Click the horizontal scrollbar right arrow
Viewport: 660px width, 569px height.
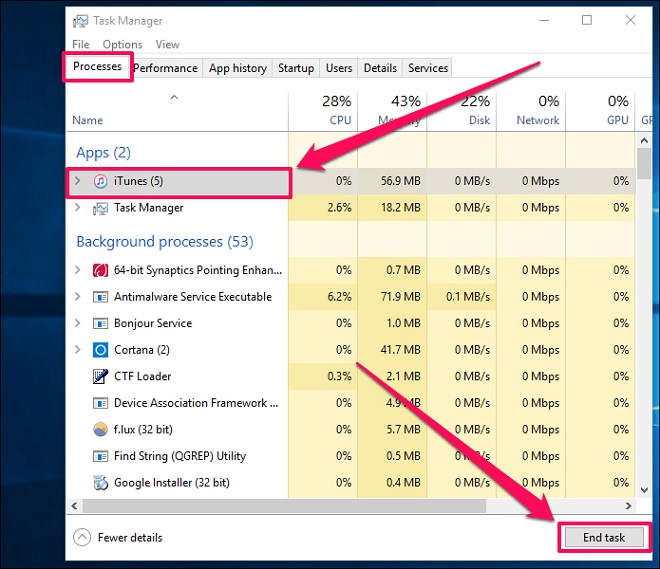(x=628, y=506)
